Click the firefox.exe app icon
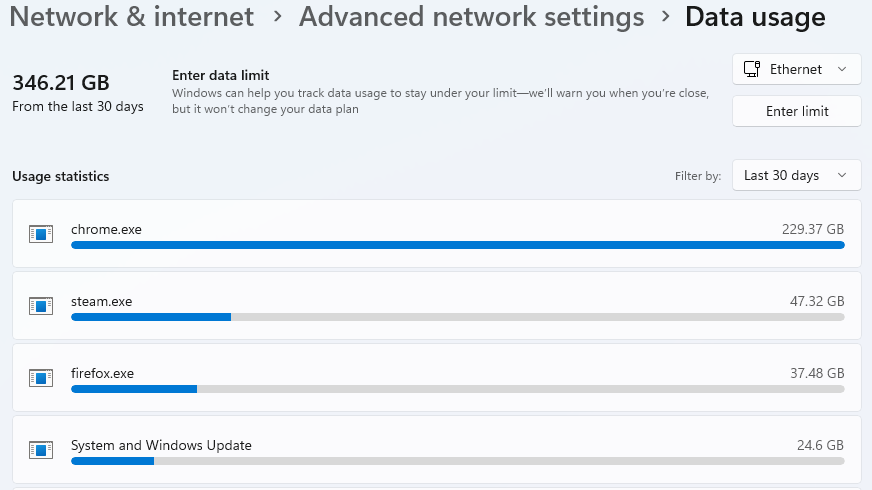The height and width of the screenshot is (490, 872). point(40,378)
